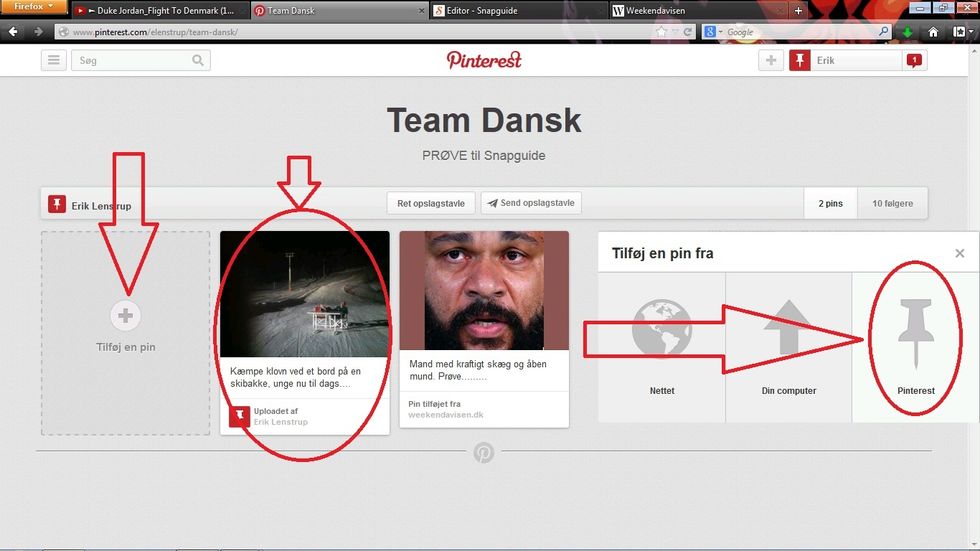
Task: Click the Mand med kraftigt skæg description
Action: pyautogui.click(x=478, y=370)
